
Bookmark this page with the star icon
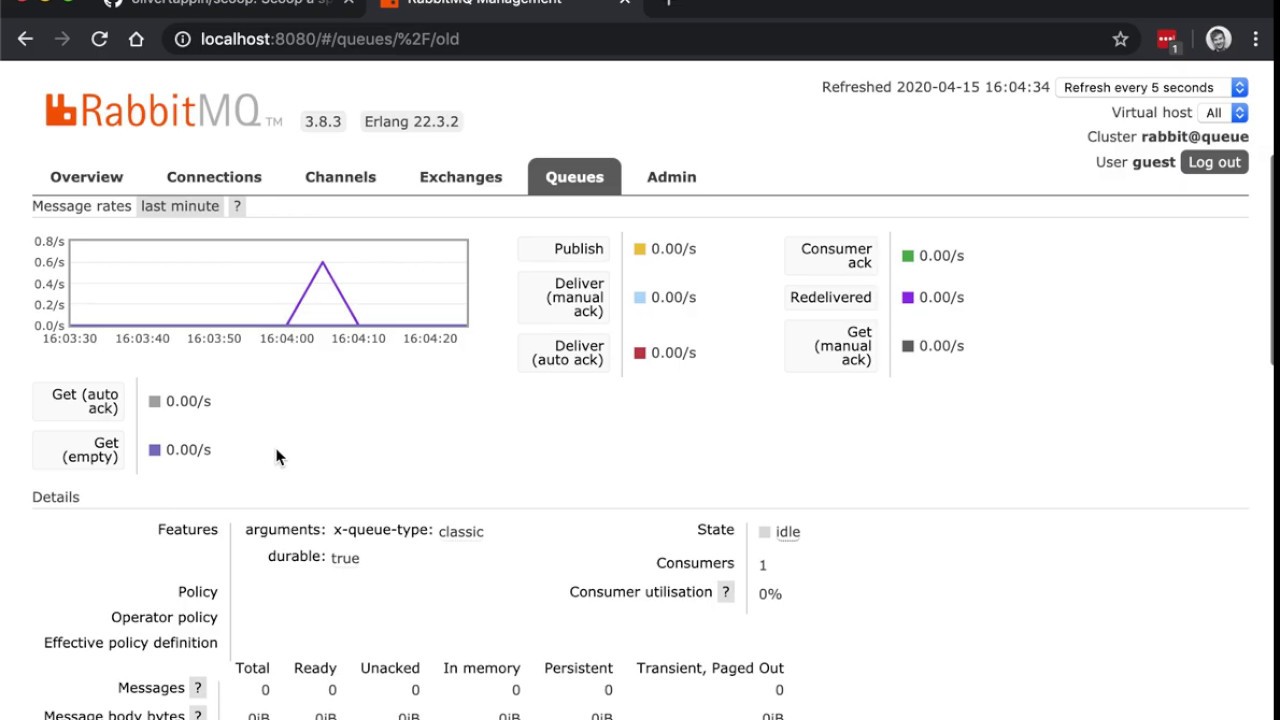pyautogui.click(x=1120, y=39)
